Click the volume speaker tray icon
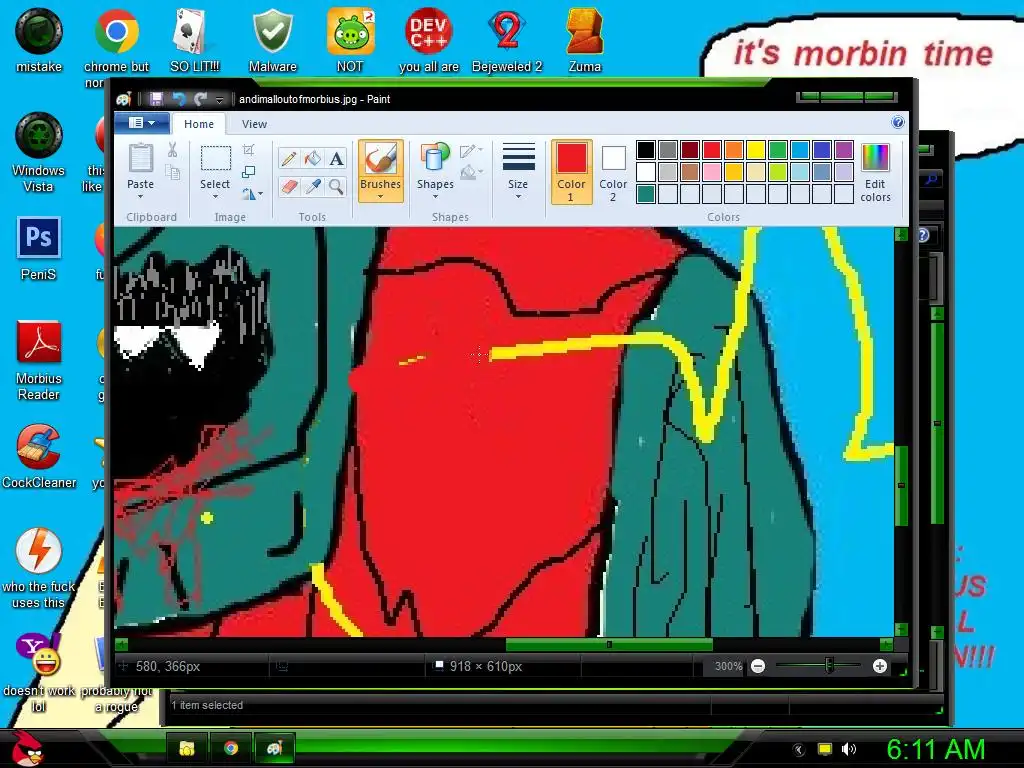Screen dimensions: 1024x768 848,749
